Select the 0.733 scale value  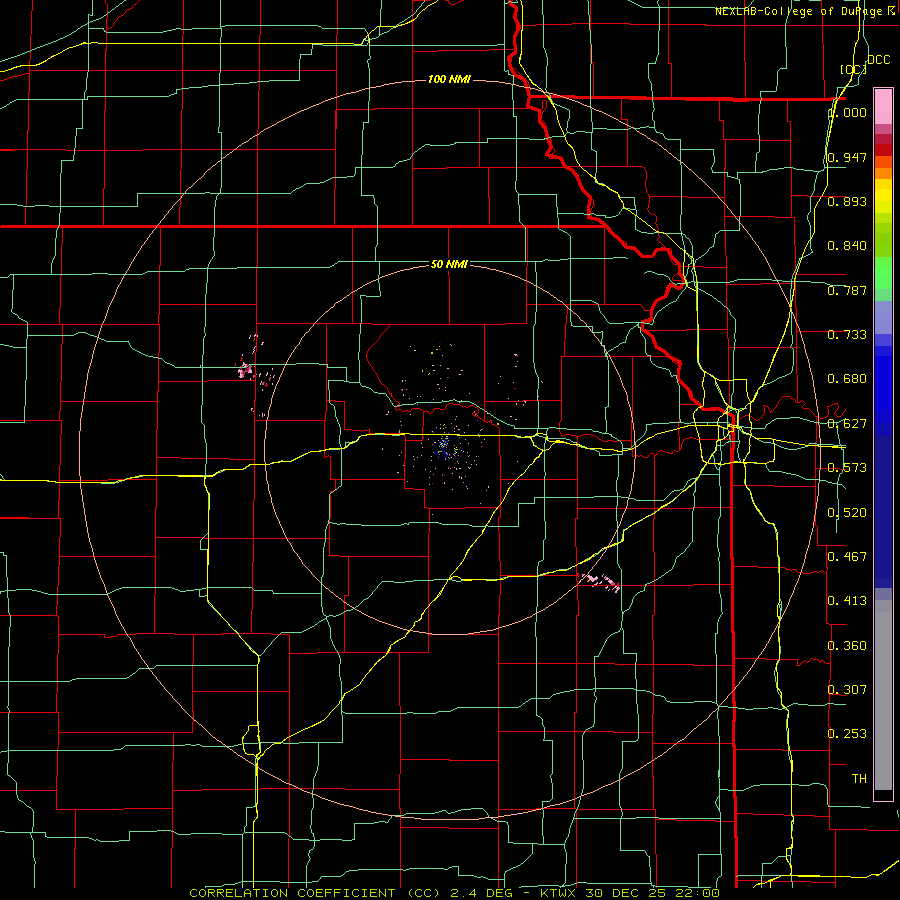pos(847,335)
